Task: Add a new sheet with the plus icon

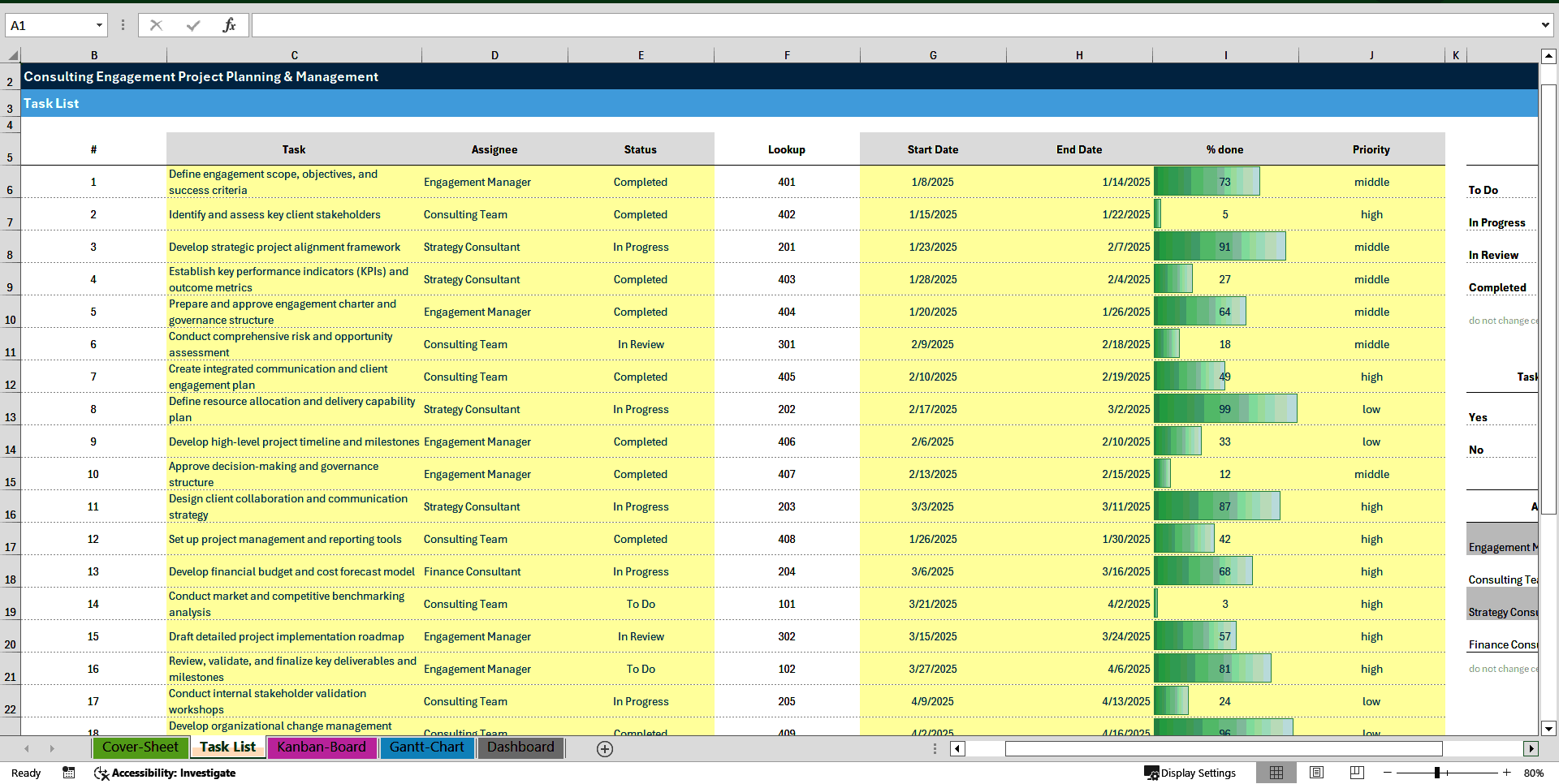Action: pyautogui.click(x=604, y=748)
